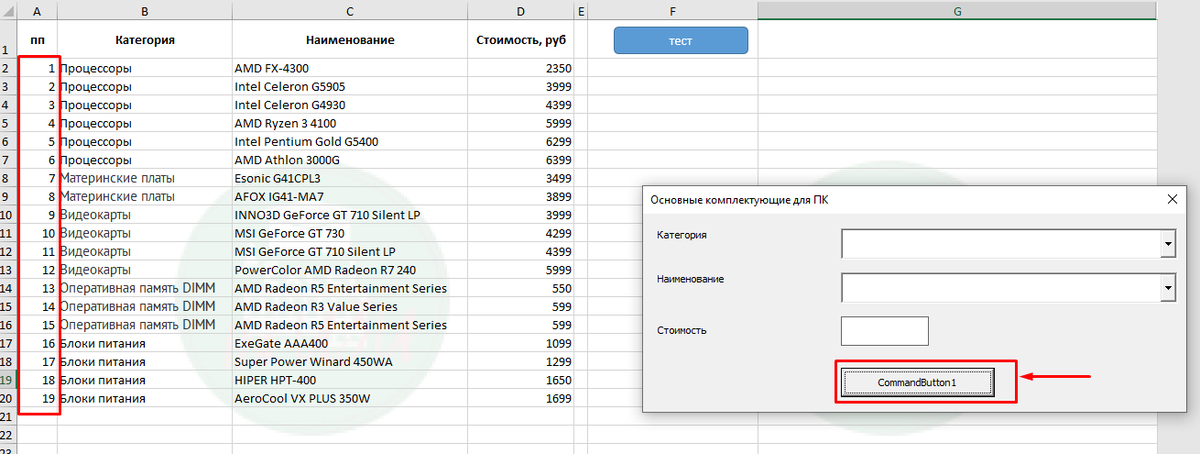Select cell "AeroCool VX PLUS 350W"
Viewport: 1200px width, 454px height.
coord(350,399)
